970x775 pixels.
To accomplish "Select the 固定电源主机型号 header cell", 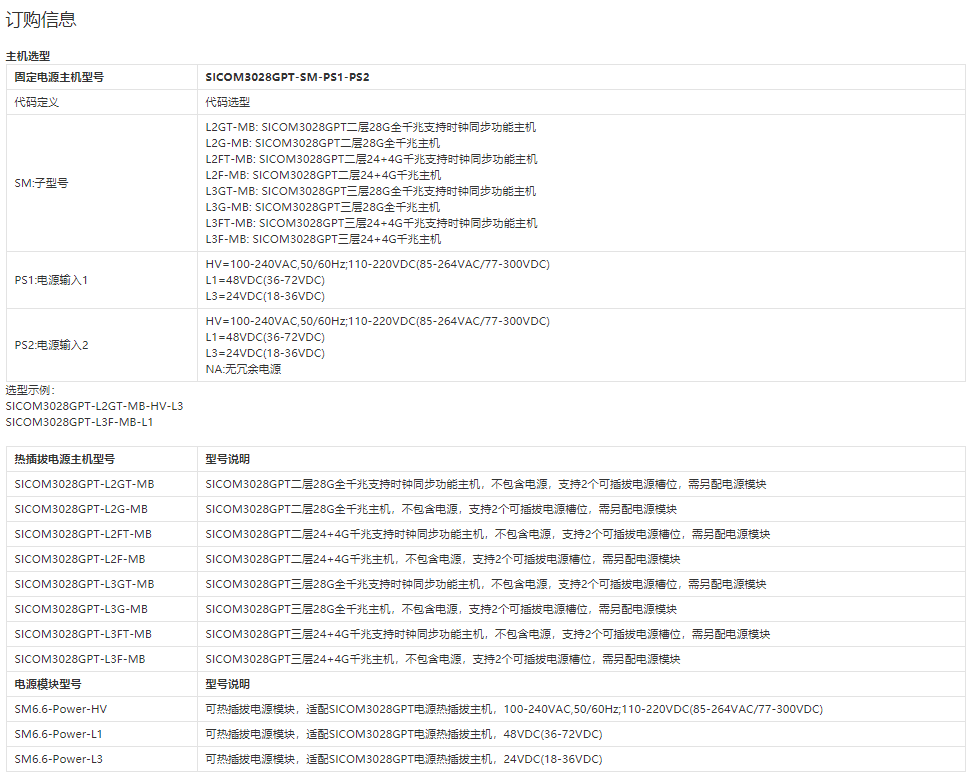I will 59,77.
